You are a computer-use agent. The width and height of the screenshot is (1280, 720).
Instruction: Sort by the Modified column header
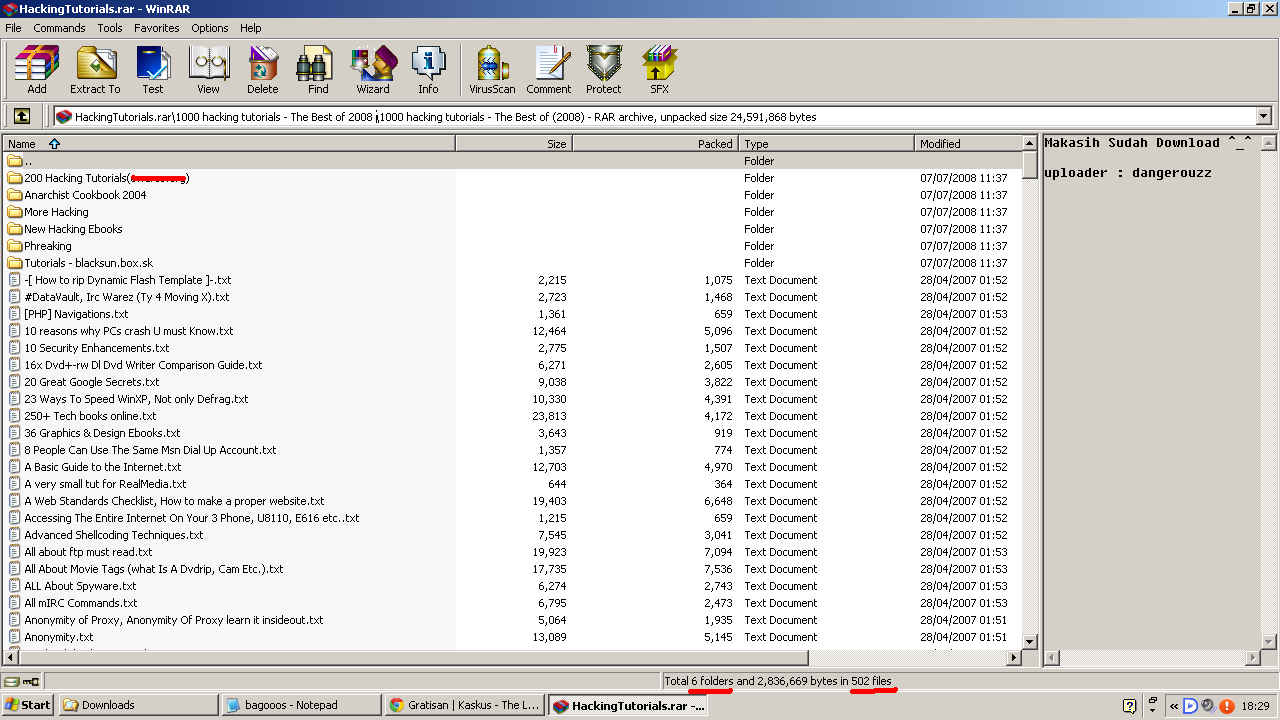coord(968,144)
